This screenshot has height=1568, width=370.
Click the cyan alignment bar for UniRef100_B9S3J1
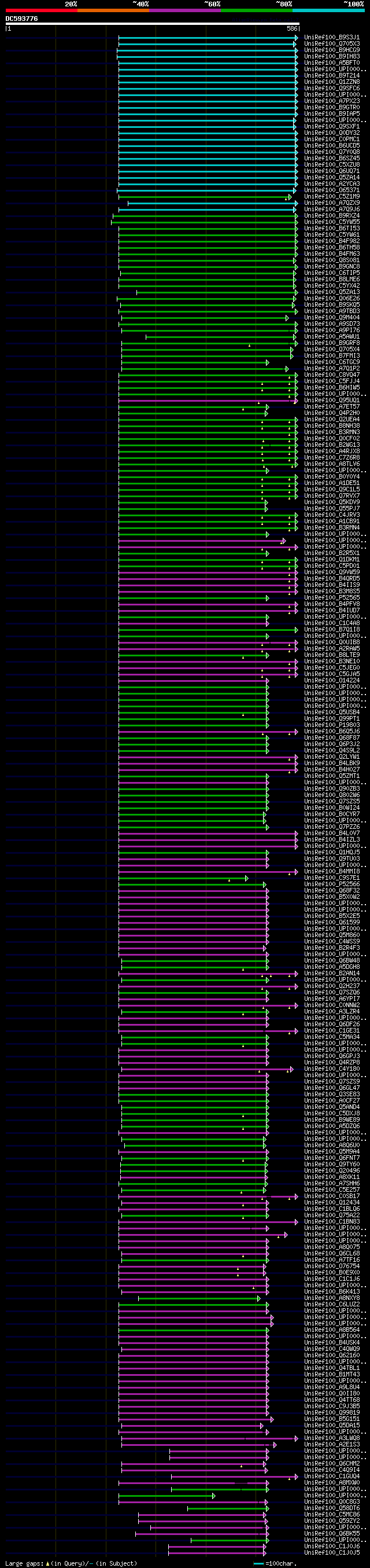208,38
